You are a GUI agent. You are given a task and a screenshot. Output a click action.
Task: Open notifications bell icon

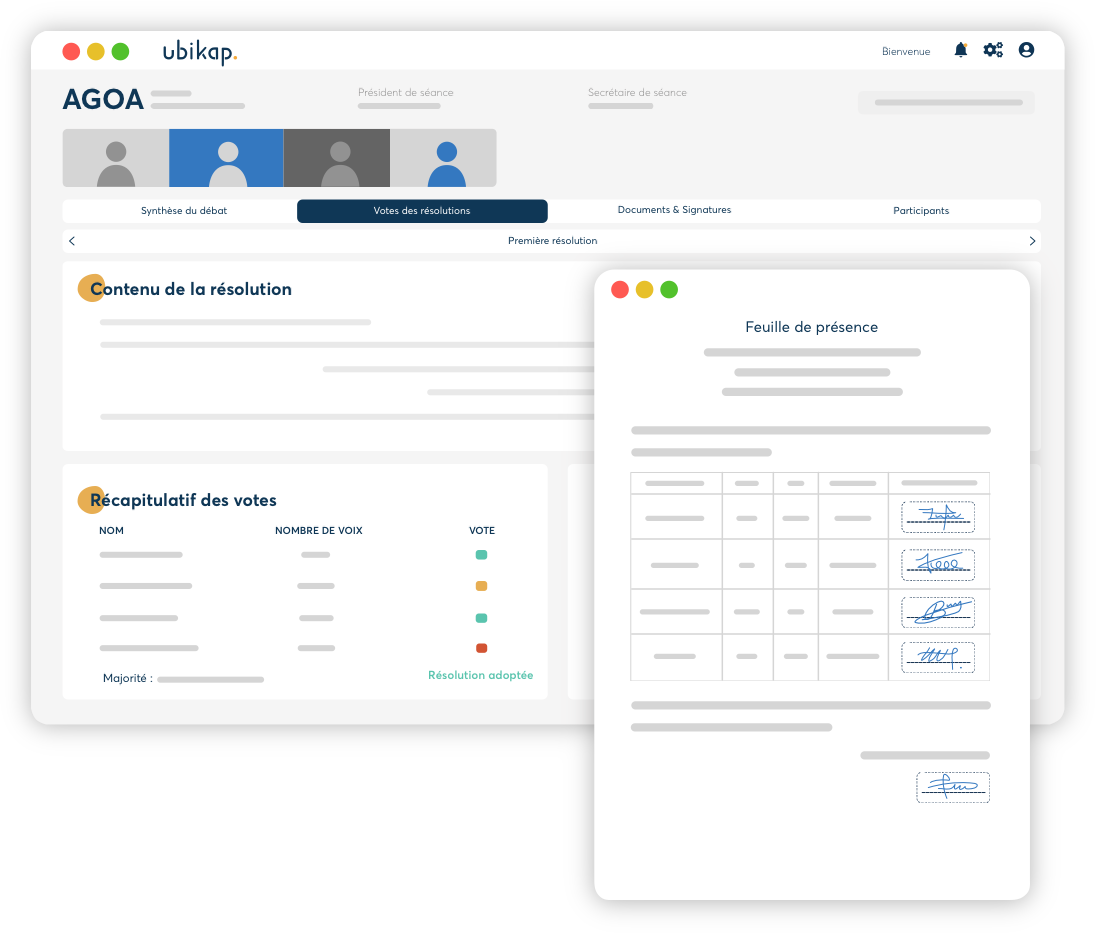960,50
